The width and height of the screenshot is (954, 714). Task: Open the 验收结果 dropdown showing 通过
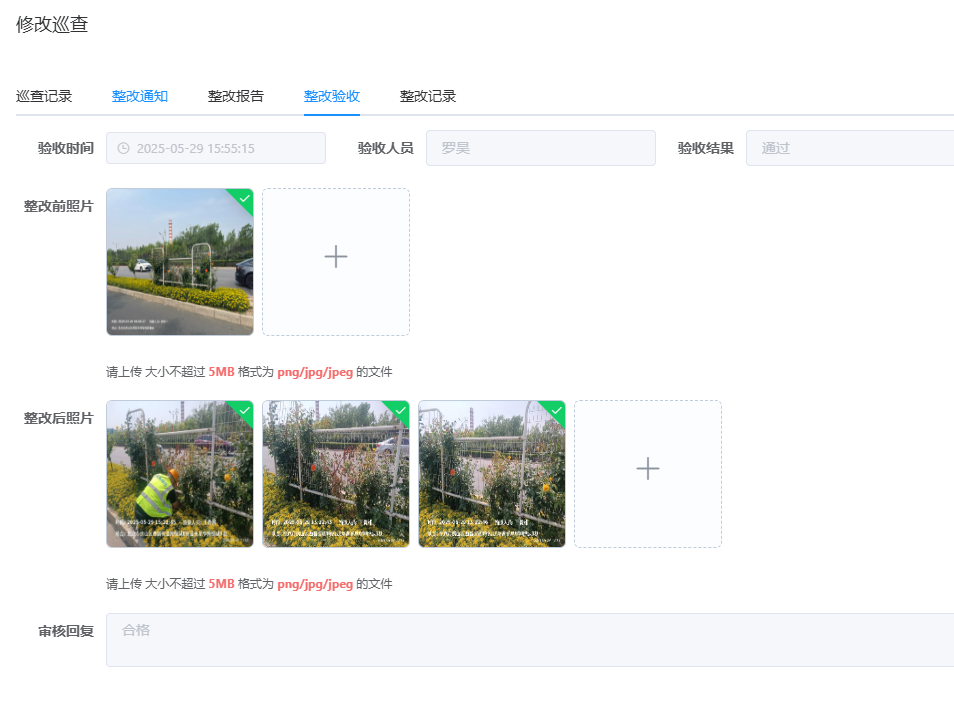(850, 148)
